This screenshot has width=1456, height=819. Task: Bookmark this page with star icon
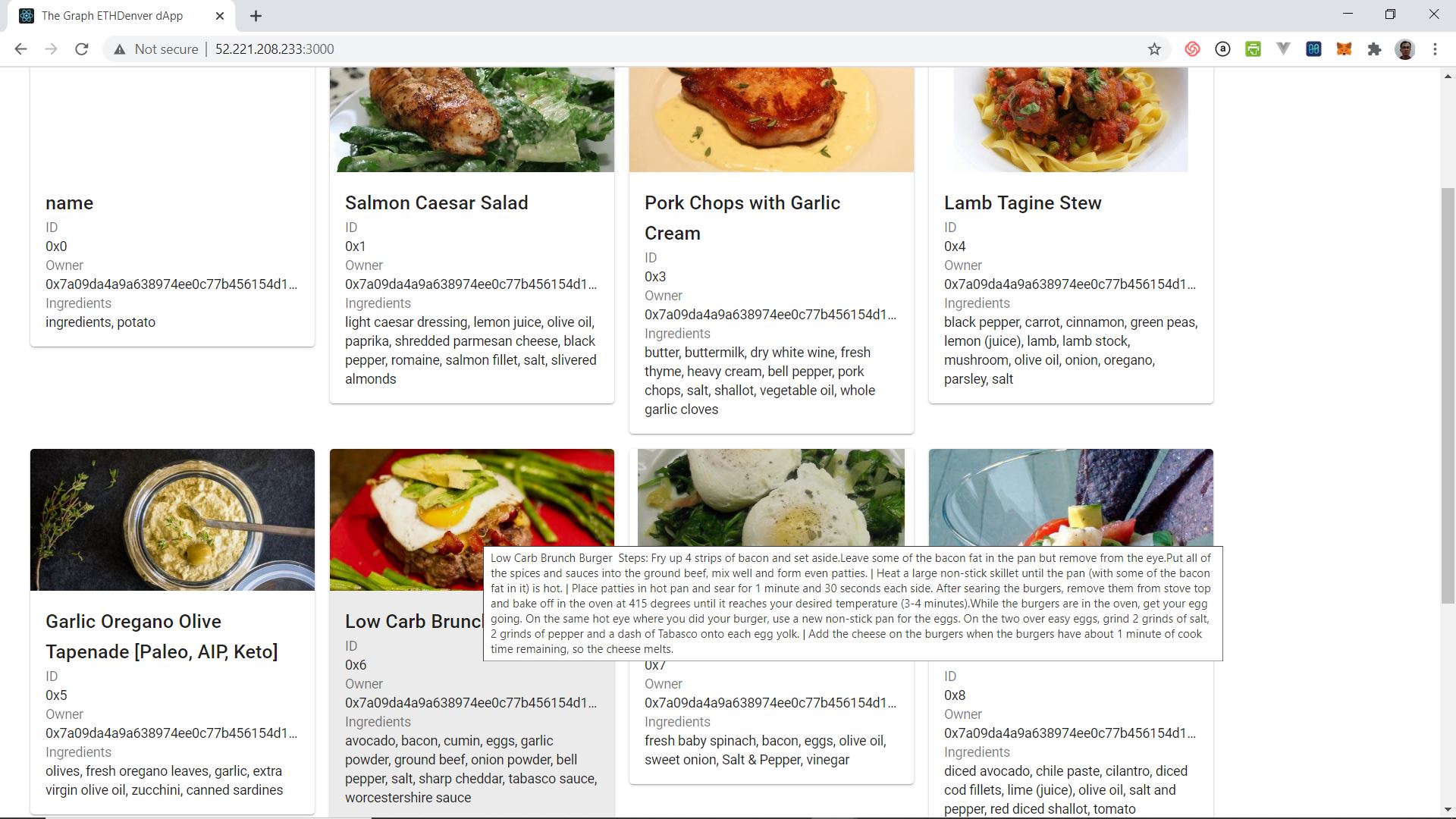point(1154,49)
